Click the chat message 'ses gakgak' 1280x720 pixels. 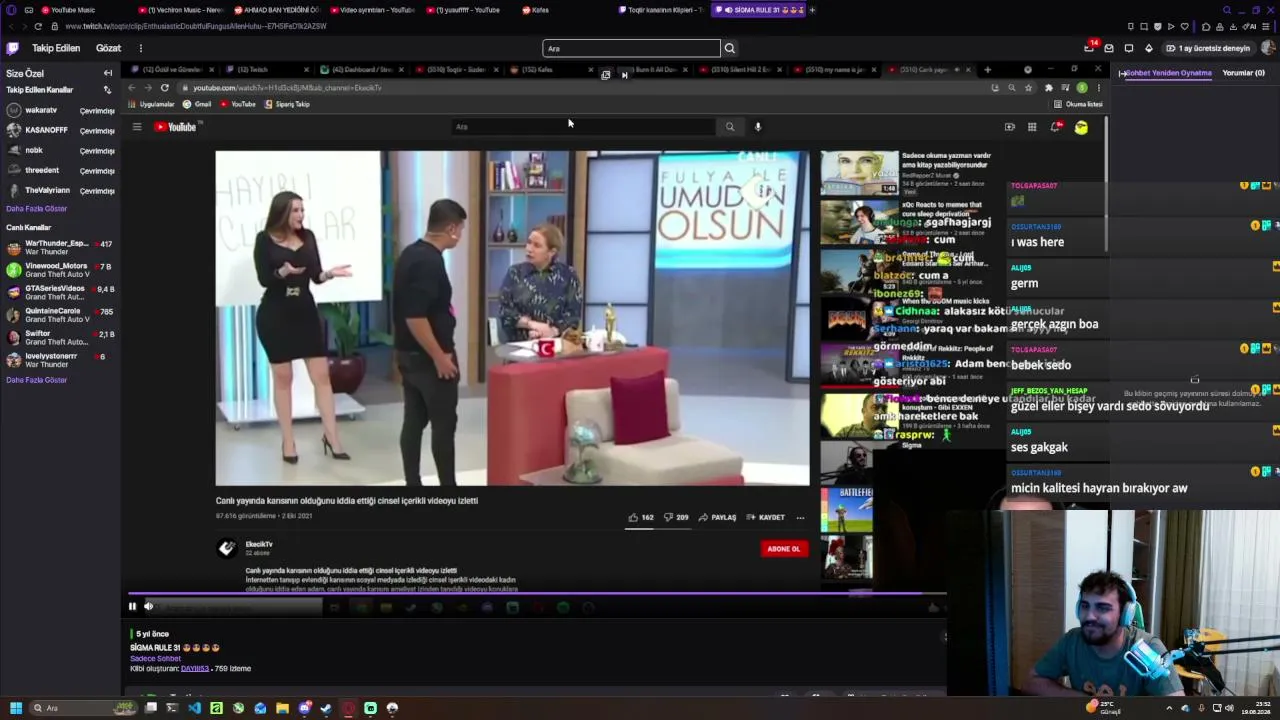pyautogui.click(x=1039, y=447)
